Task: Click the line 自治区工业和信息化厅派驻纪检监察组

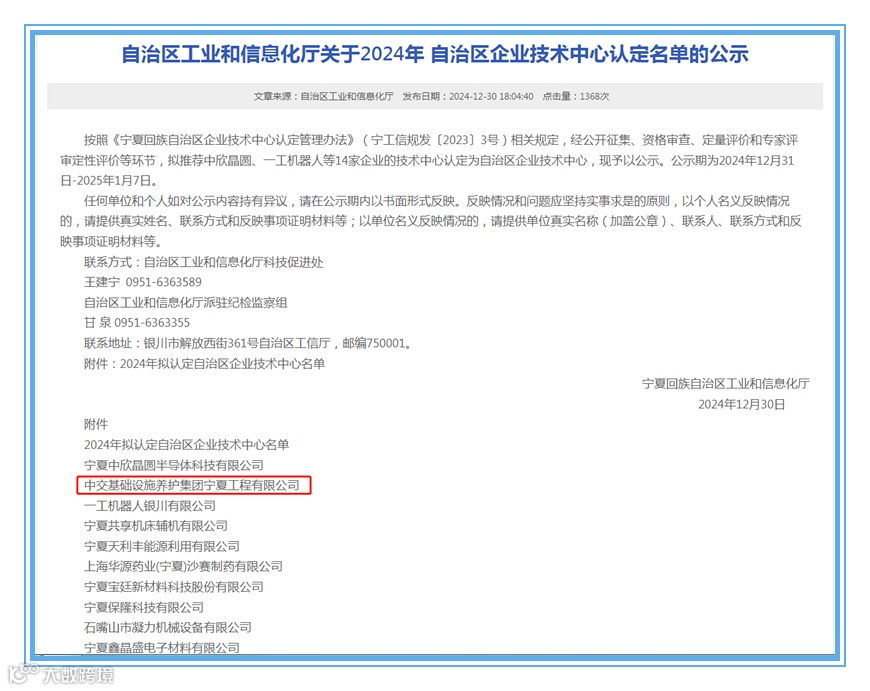Action: click(x=185, y=302)
